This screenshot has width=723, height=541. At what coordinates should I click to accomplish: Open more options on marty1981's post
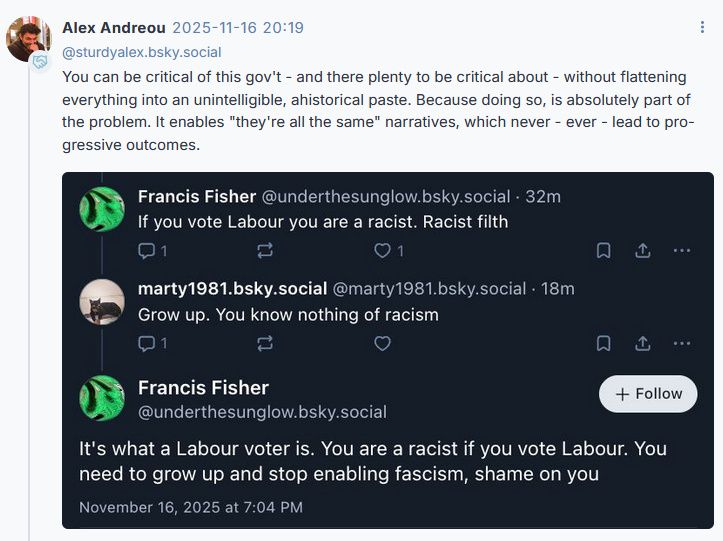tap(682, 343)
